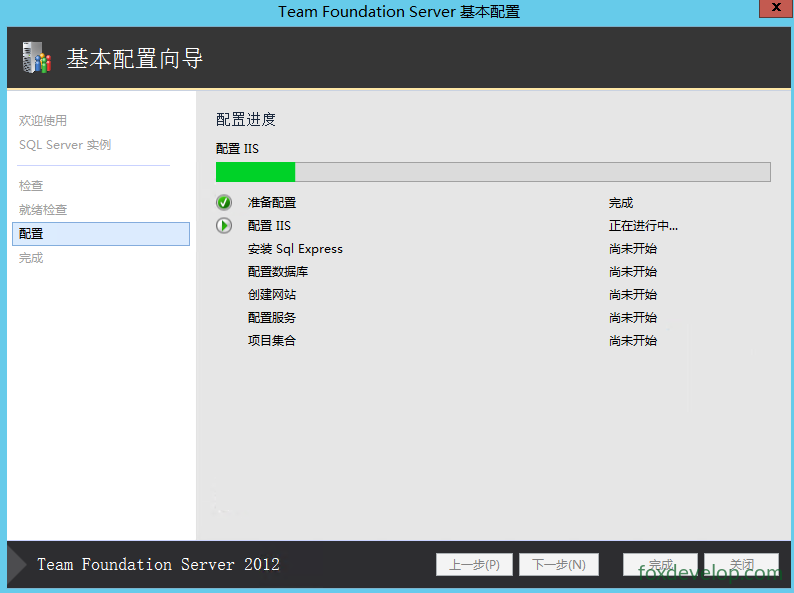Click the 下一步(N) button
794x593 pixels.
[x=559, y=564]
